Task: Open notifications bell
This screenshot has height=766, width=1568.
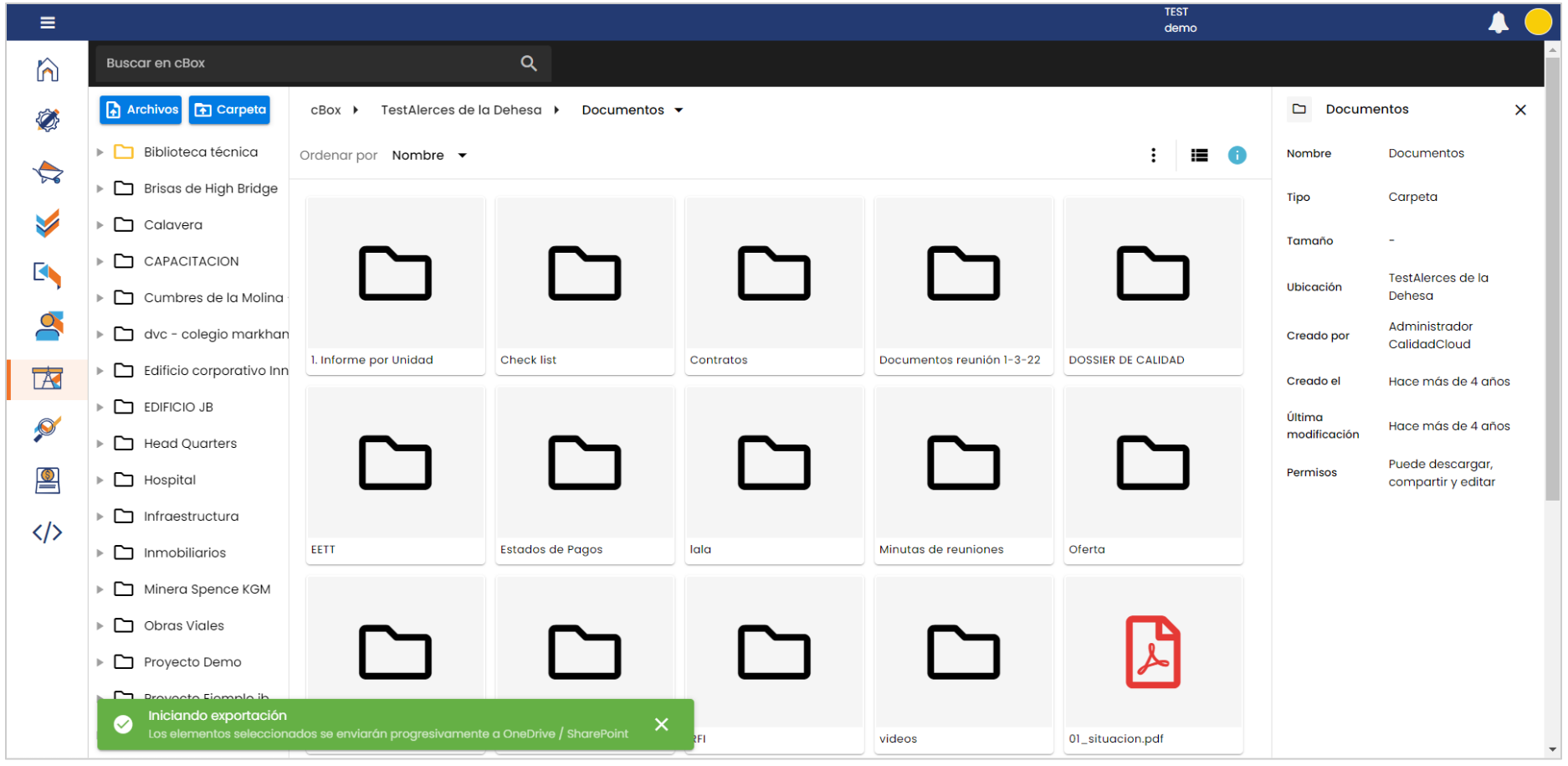Action: [1498, 23]
